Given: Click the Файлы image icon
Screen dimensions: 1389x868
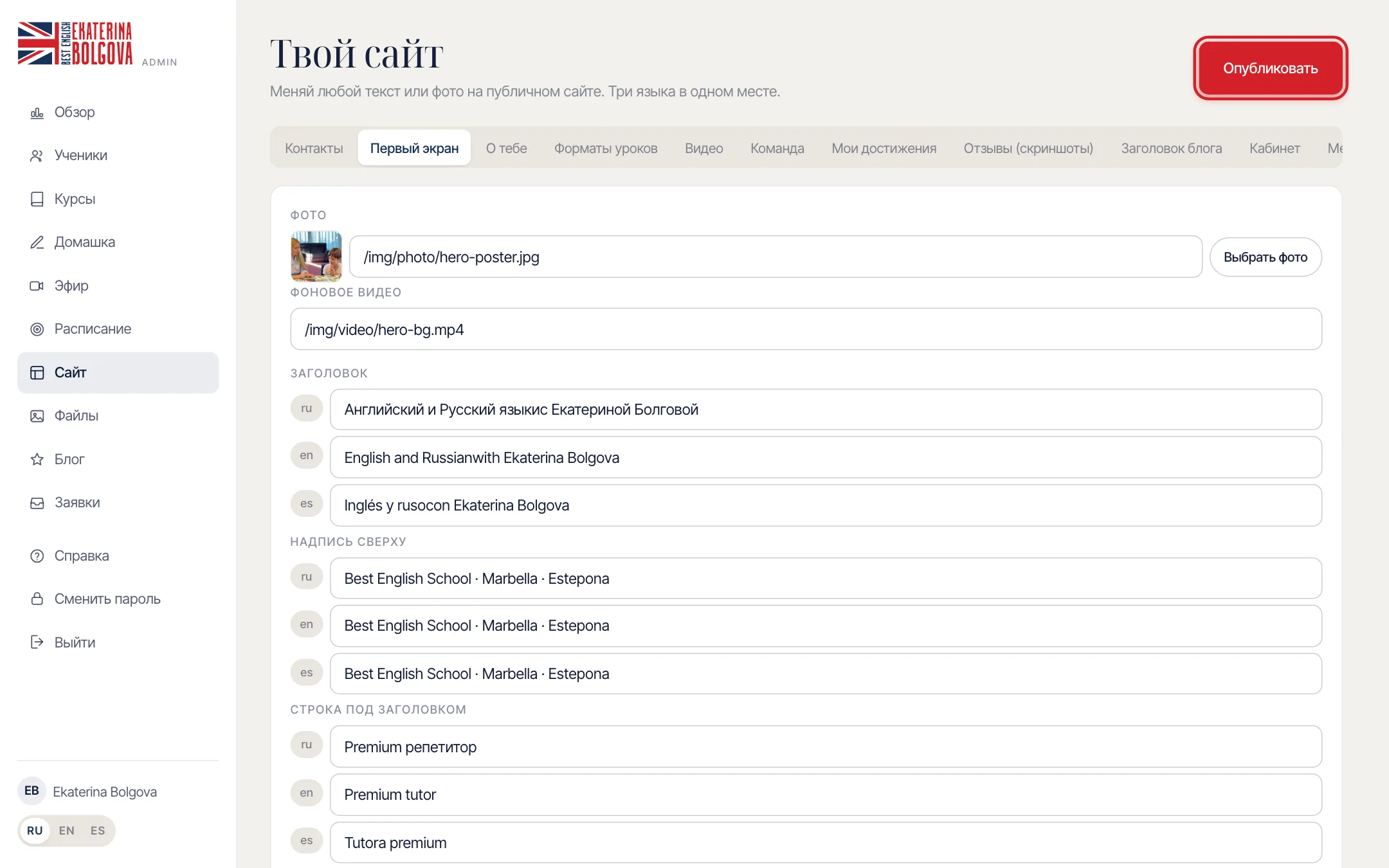Looking at the screenshot, I should 37,416.
